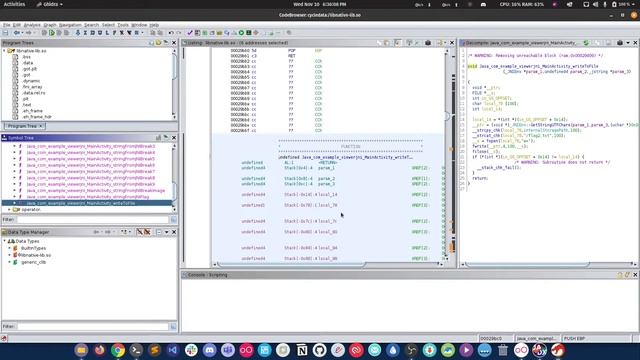The width and height of the screenshot is (640, 360).
Task: Select the .eh_frame section in Program Trees
Action: coord(32,111)
